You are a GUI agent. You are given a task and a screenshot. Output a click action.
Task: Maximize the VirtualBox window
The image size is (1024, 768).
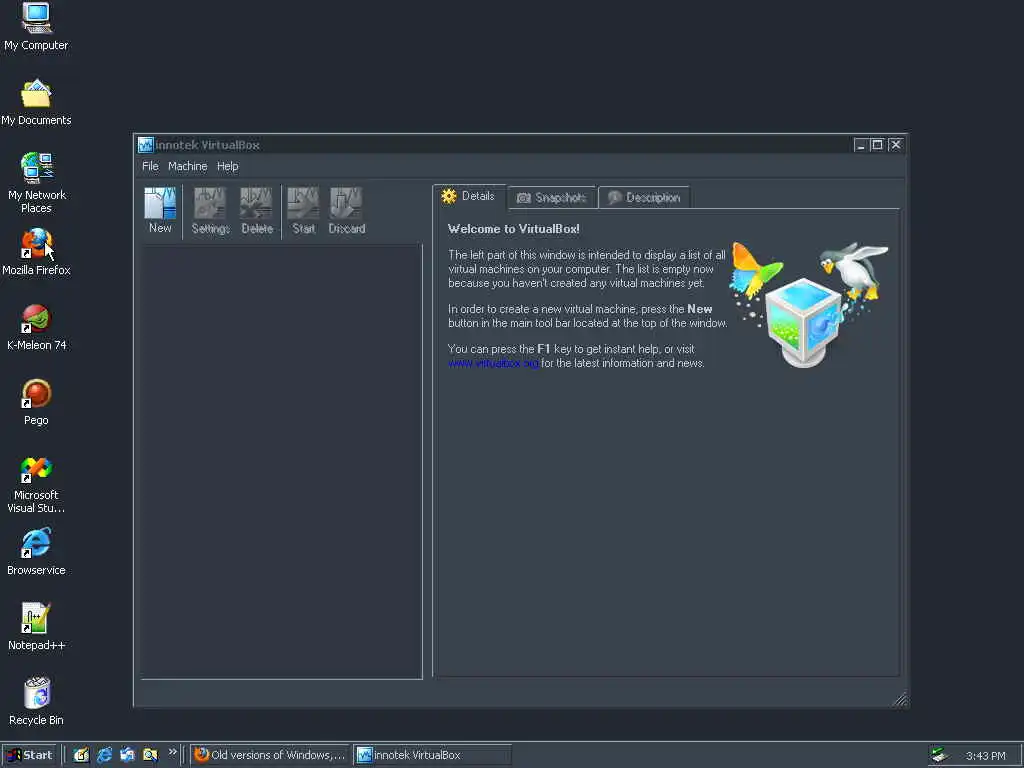point(877,145)
